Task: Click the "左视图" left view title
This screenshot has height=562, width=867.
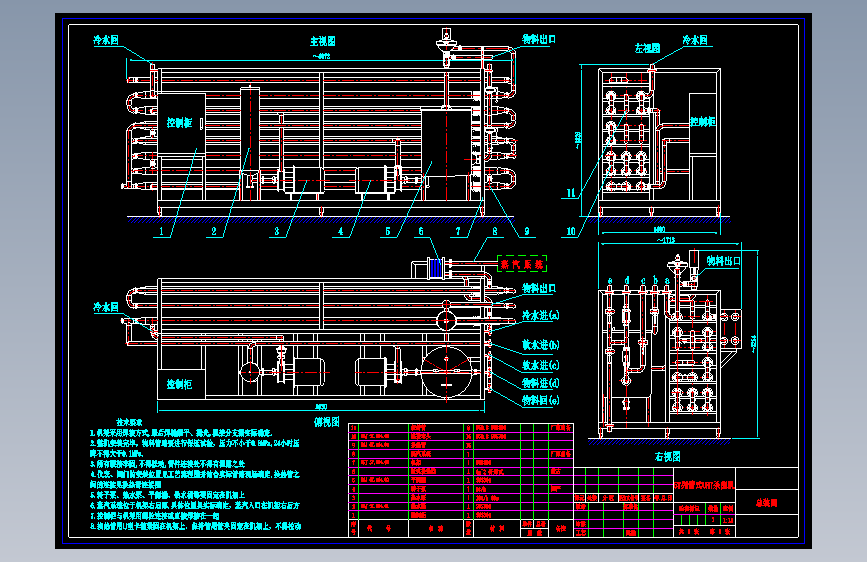Action: (x=647, y=48)
